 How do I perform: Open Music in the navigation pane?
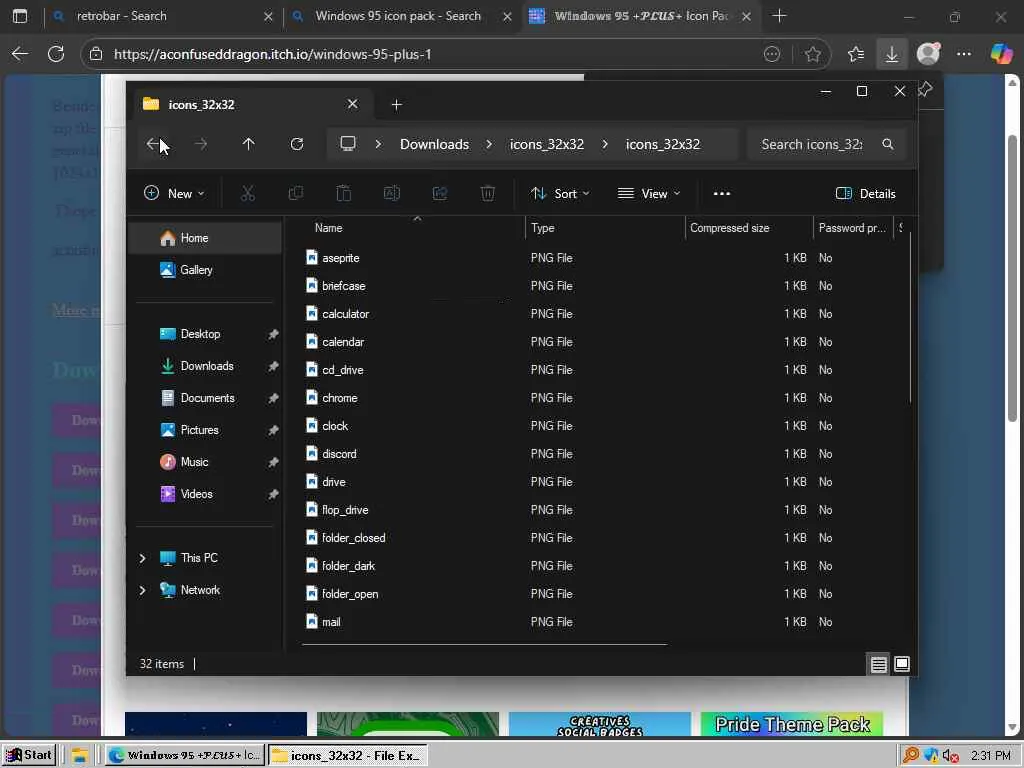tap(206, 462)
